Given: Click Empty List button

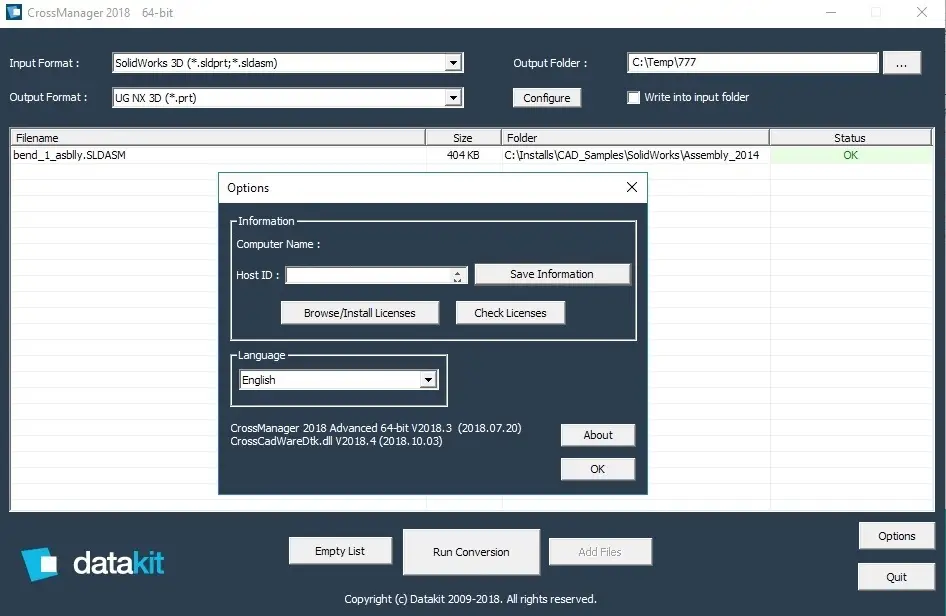Looking at the screenshot, I should coord(340,551).
